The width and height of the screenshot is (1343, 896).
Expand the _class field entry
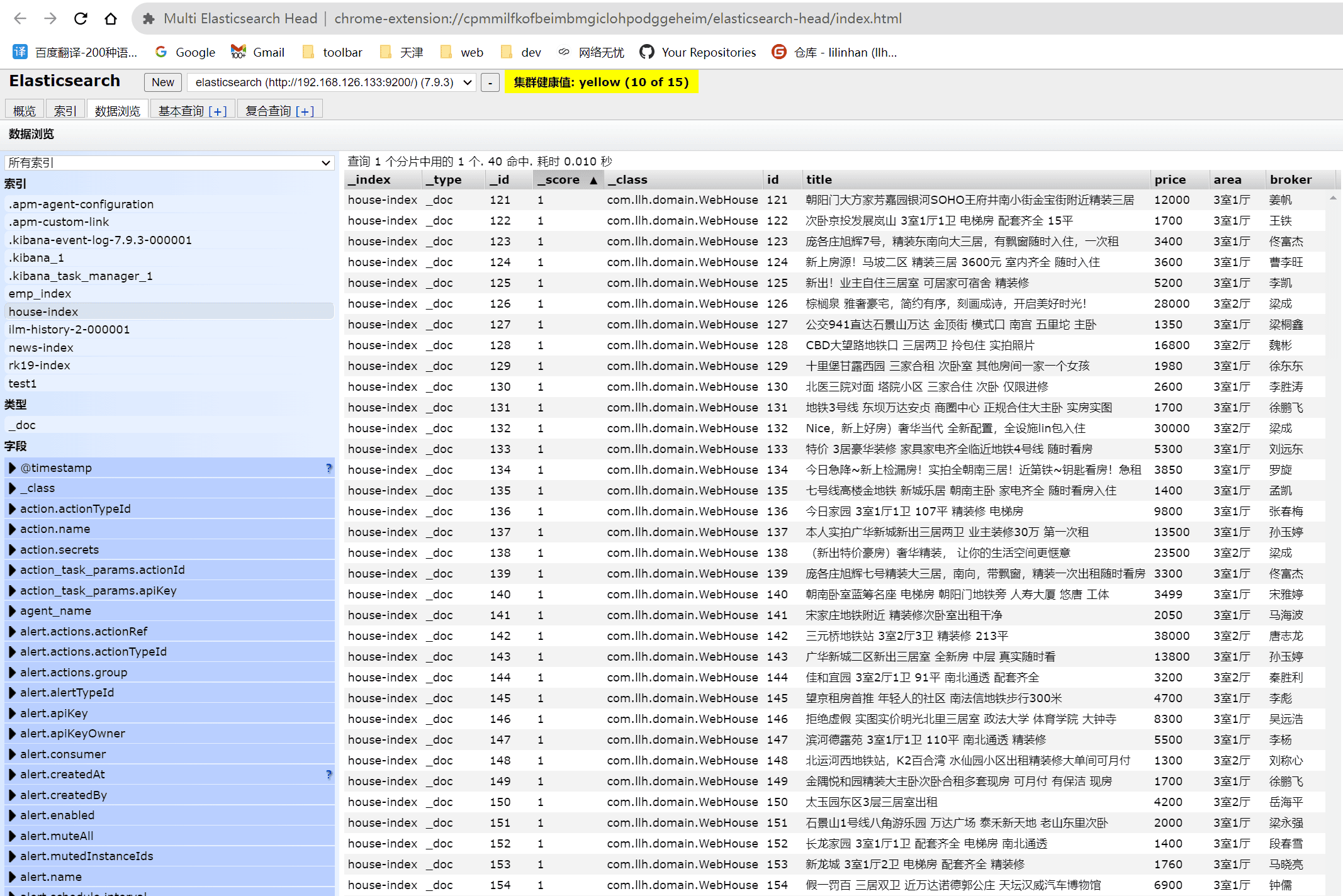pos(13,488)
